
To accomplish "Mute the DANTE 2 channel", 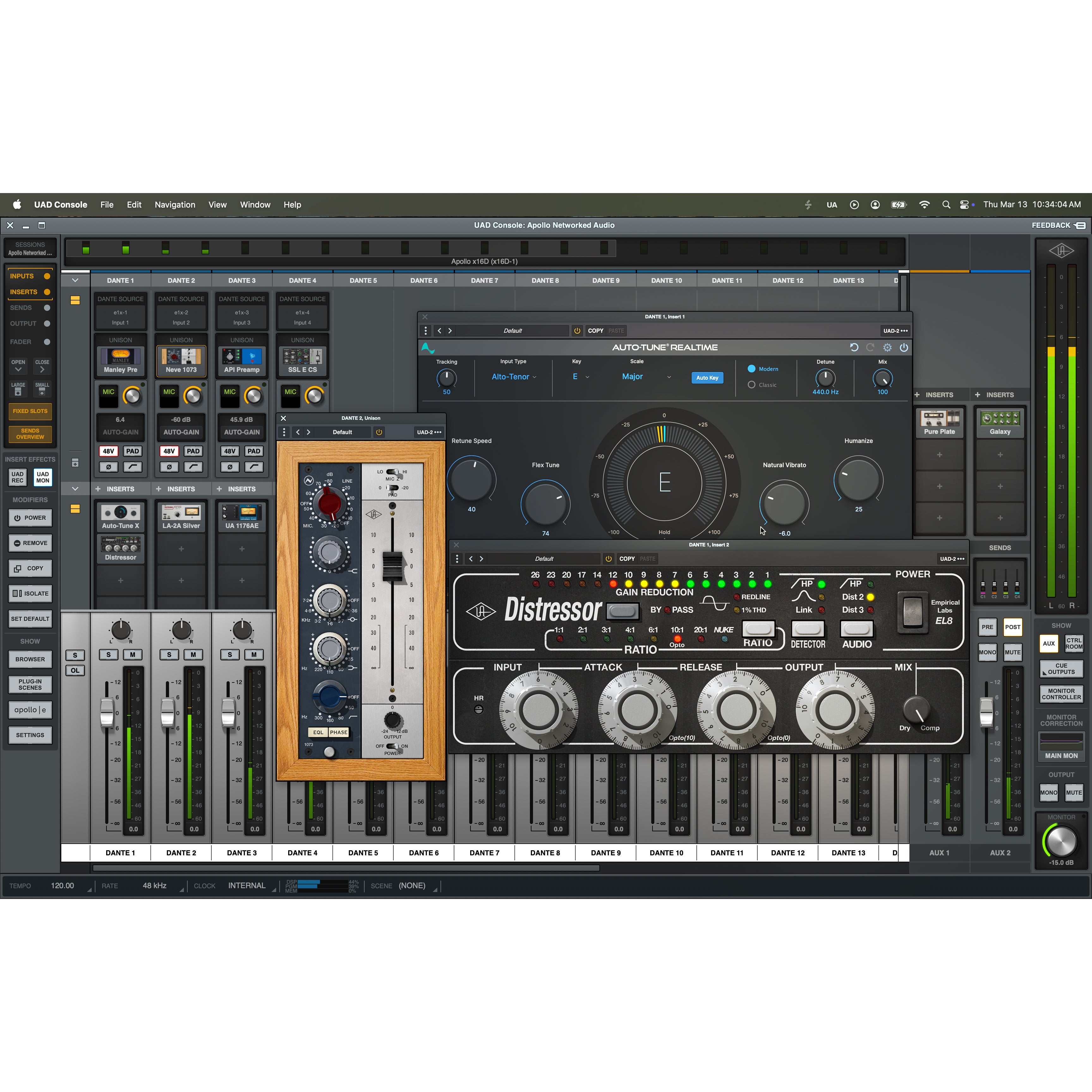I will pyautogui.click(x=193, y=654).
